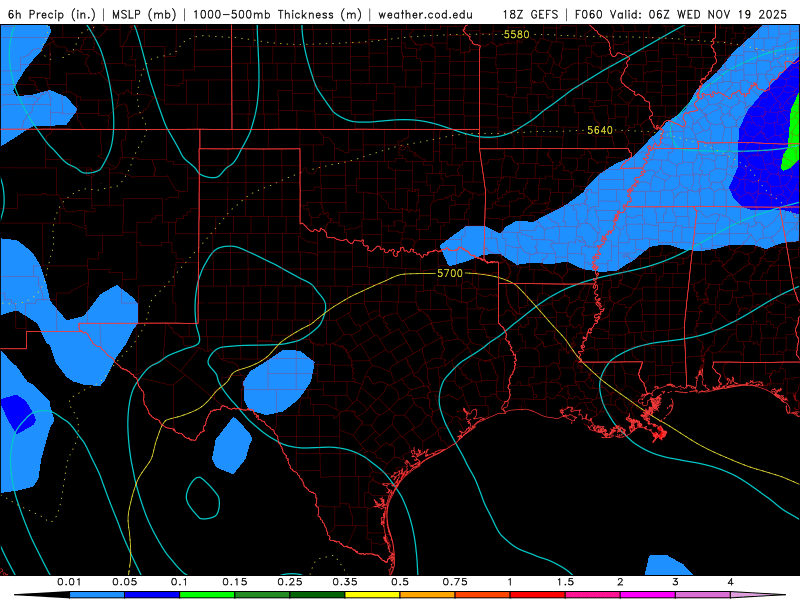Click the "MSLP (mb)" header label
Image resolution: width=800 pixels, height=600 pixels.
[144, 15]
